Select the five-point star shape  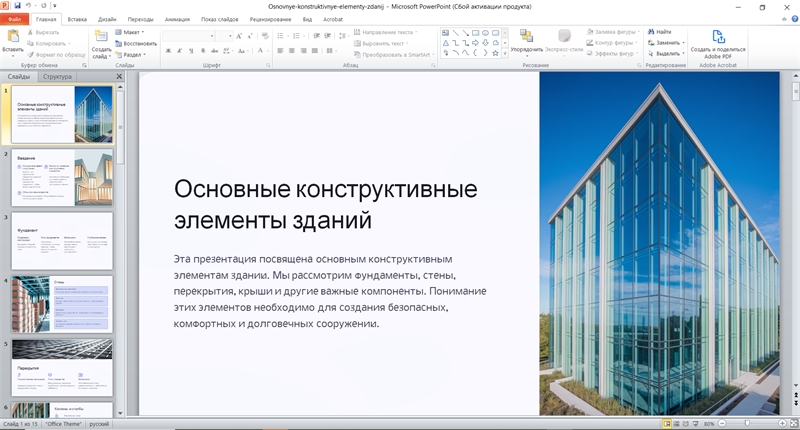pyautogui.click(x=495, y=53)
